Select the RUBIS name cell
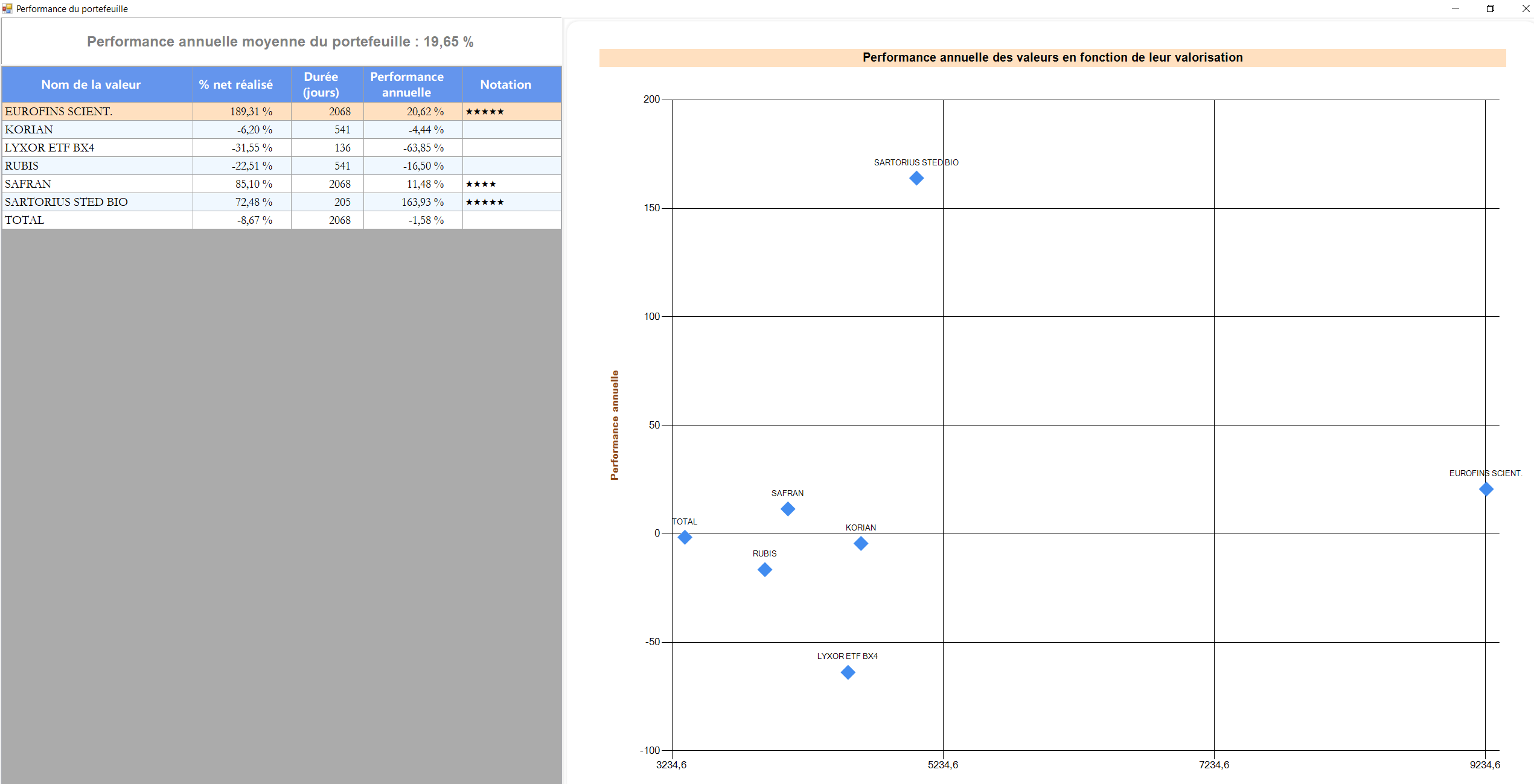Viewport: 1534px width, 784px height. coord(97,166)
